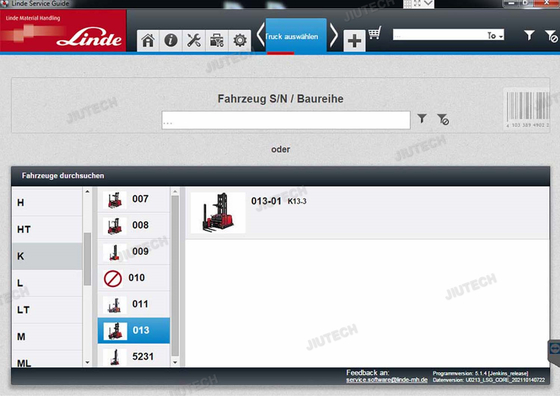Open settings gear icon
560x396 pixels.
[x=240, y=40]
